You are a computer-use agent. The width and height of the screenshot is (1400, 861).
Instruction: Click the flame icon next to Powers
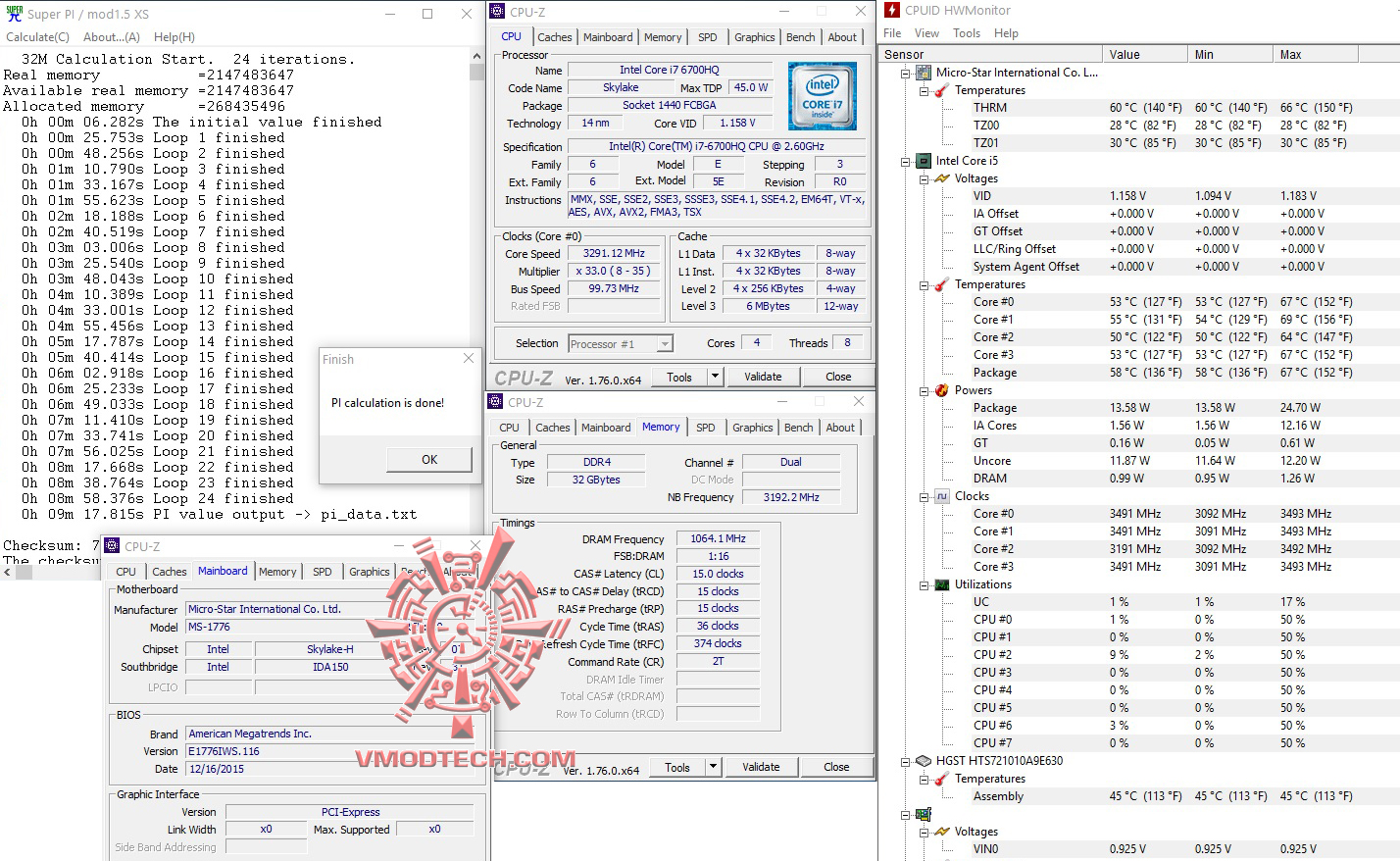point(941,390)
